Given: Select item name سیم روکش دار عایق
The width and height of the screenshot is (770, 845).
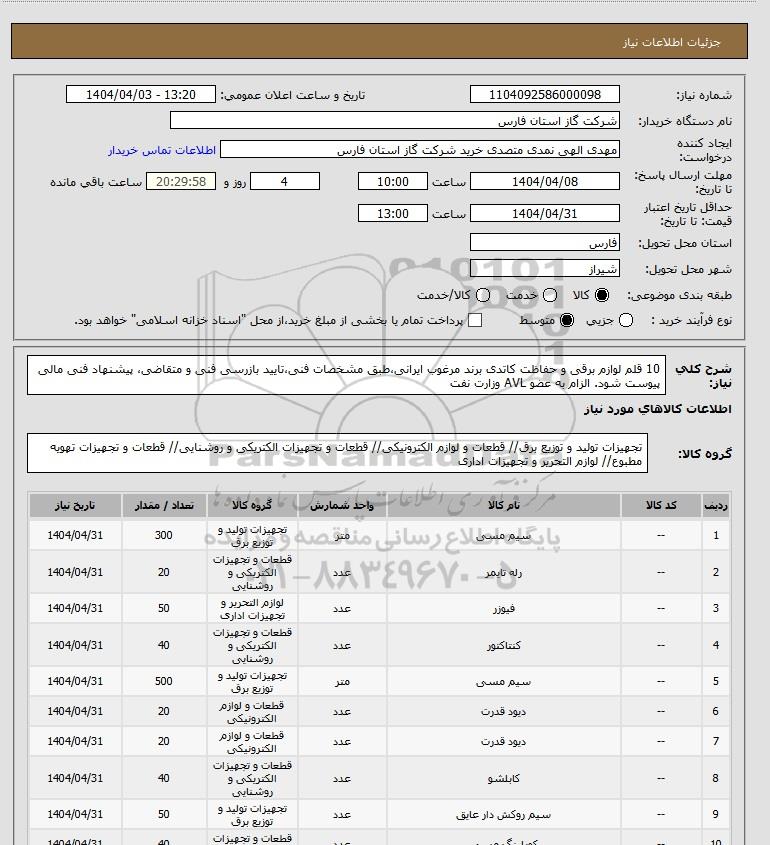Looking at the screenshot, I should click(503, 814).
